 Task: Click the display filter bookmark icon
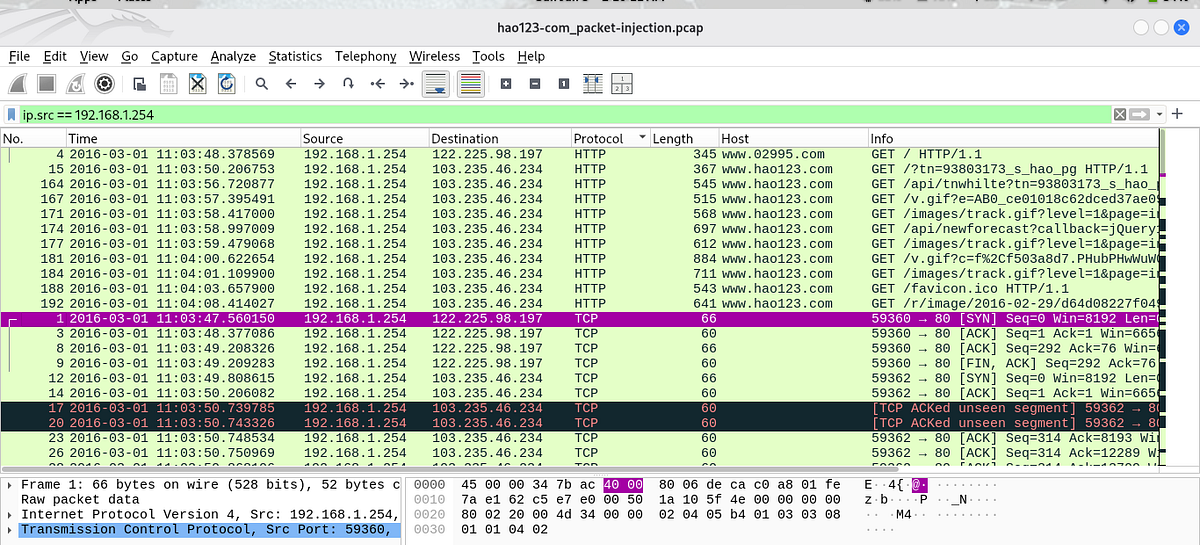[12, 115]
